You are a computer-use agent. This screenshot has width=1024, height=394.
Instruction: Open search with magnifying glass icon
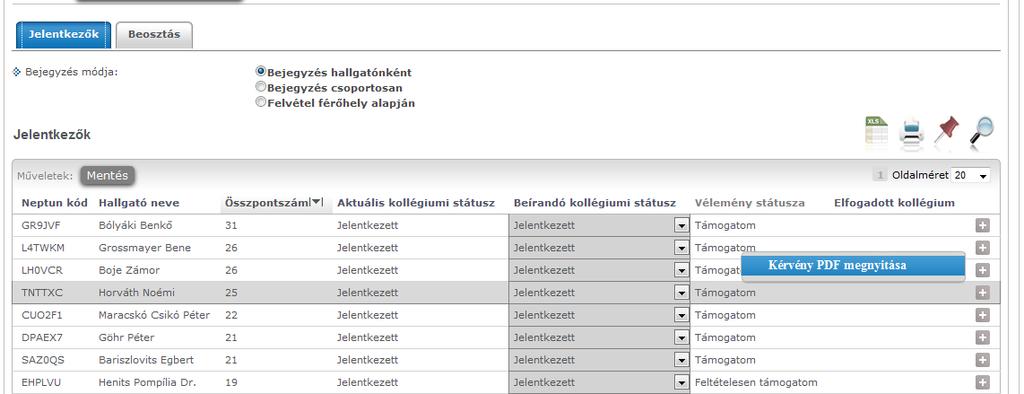point(981,130)
